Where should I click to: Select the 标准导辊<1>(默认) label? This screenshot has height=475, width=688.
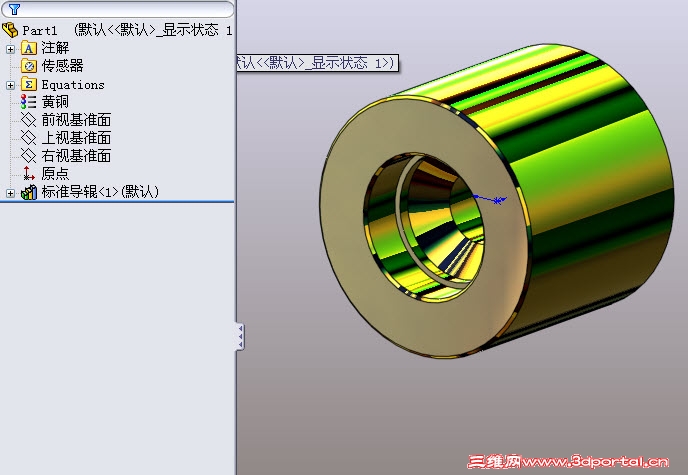100,192
